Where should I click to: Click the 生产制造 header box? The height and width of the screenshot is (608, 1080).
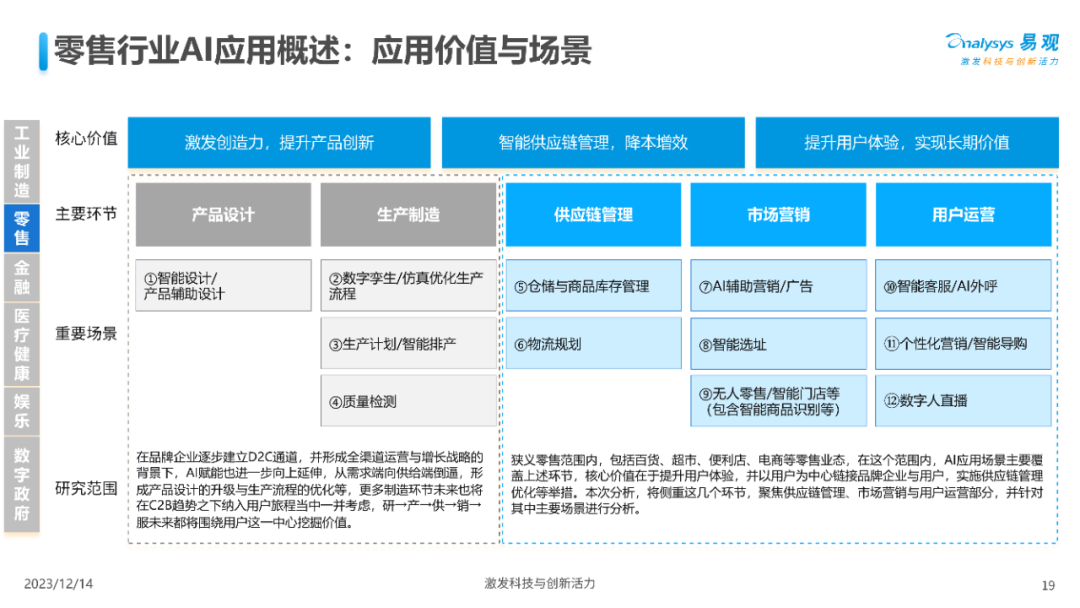click(x=407, y=214)
